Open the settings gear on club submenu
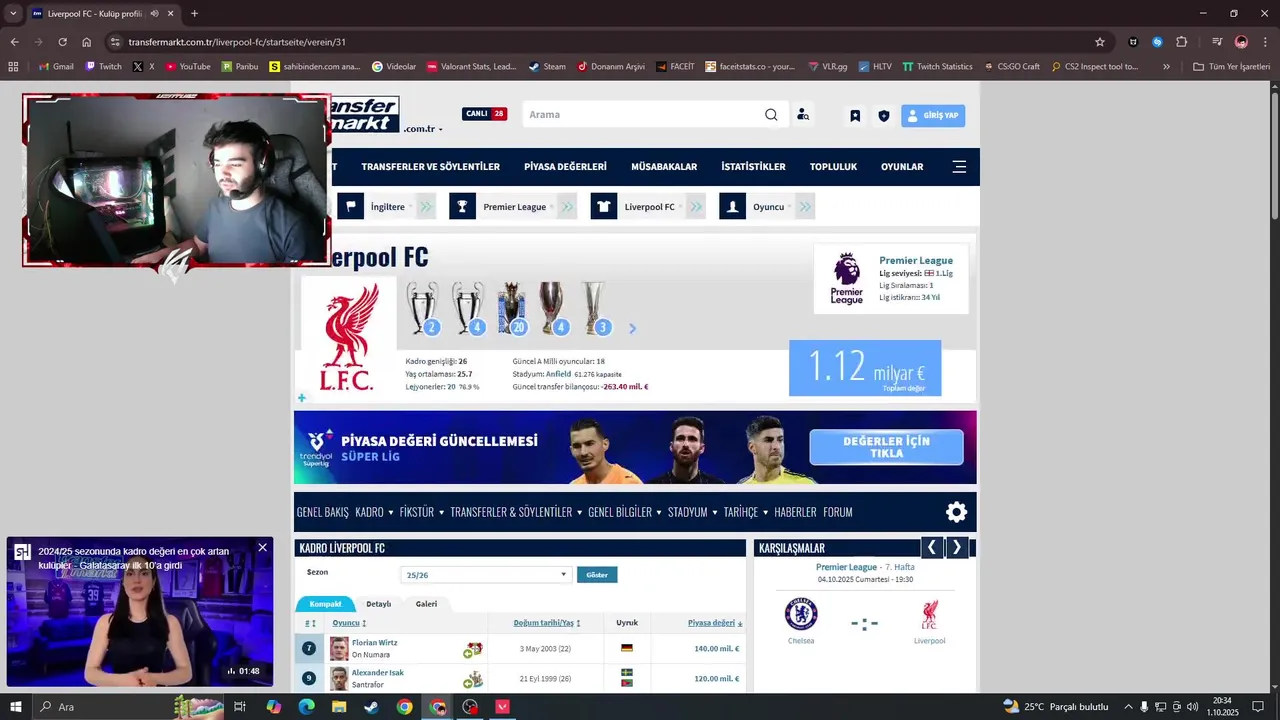Viewport: 1280px width, 720px height. pos(956,512)
